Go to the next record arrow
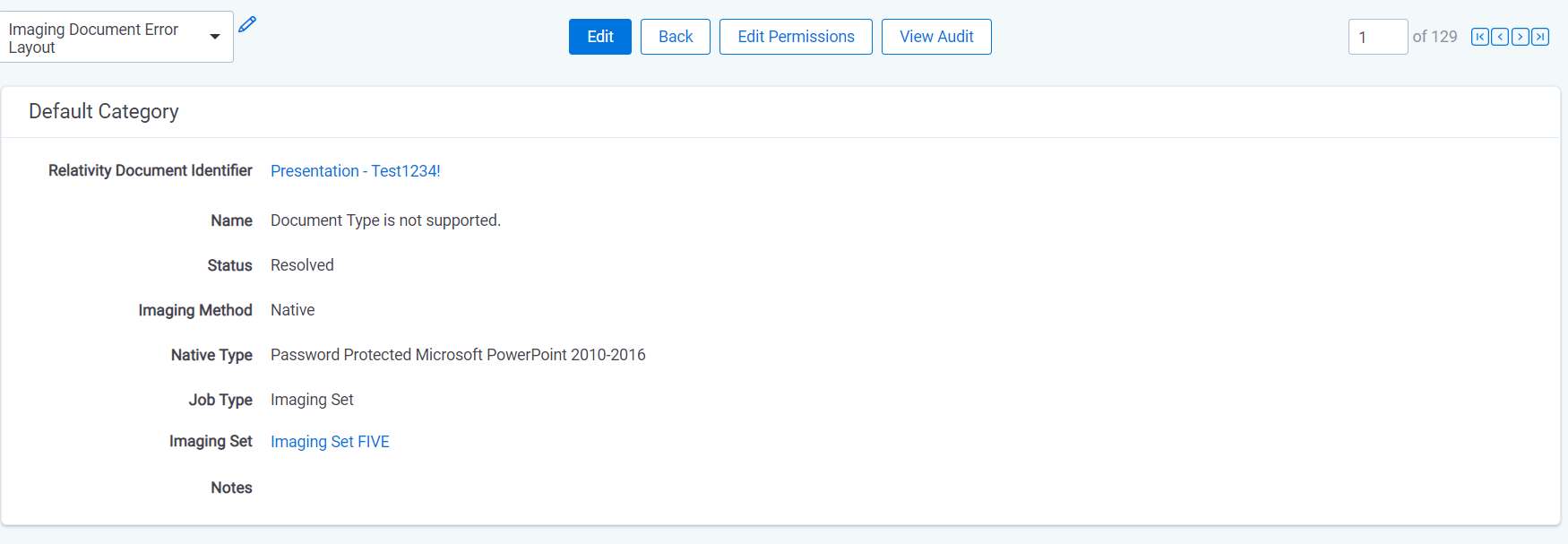 tap(1521, 37)
